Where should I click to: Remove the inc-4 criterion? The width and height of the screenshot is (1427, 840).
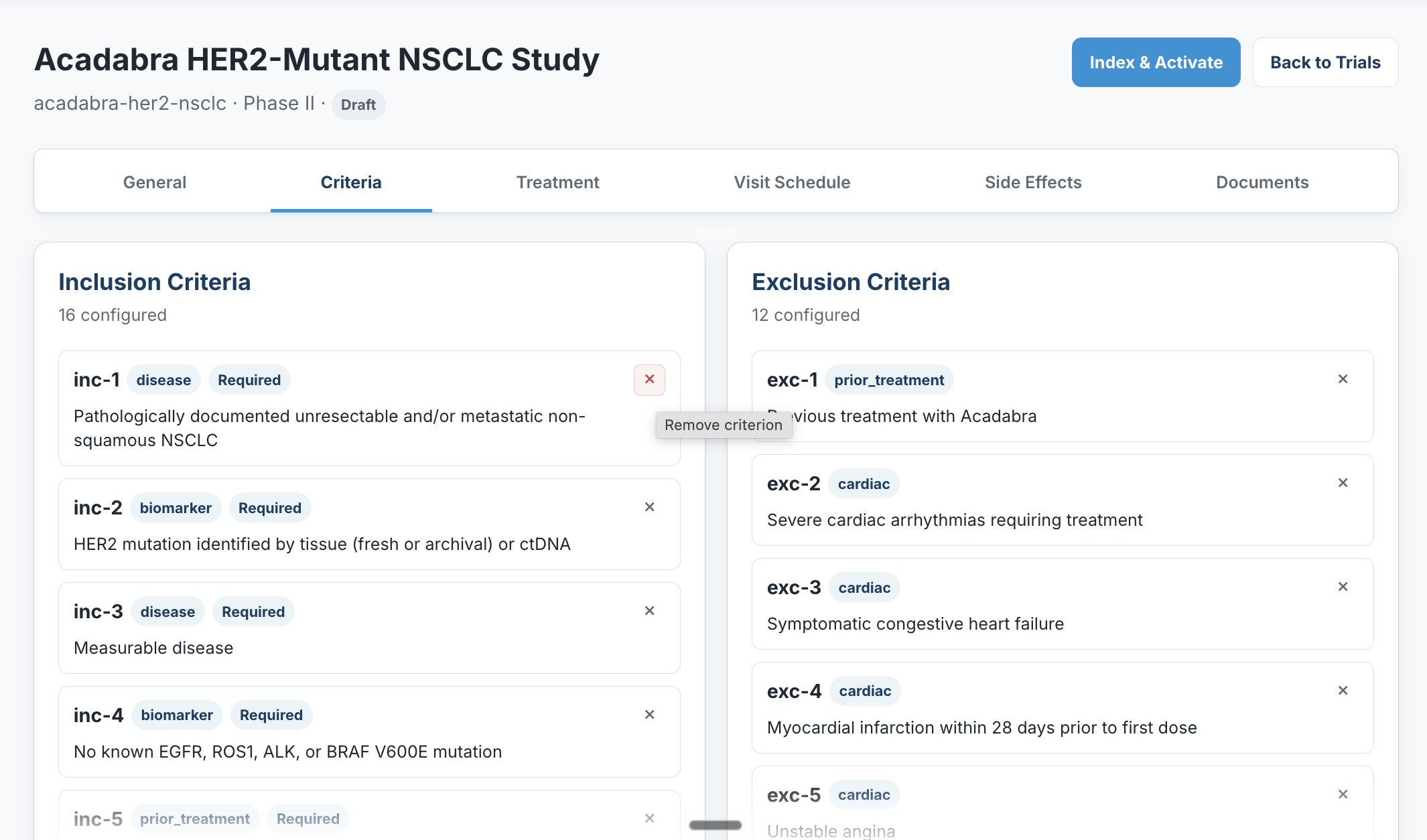[x=649, y=715]
